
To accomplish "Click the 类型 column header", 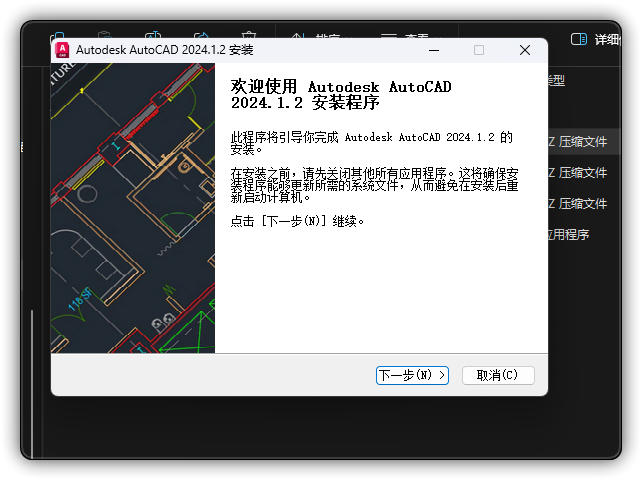I will point(557,80).
